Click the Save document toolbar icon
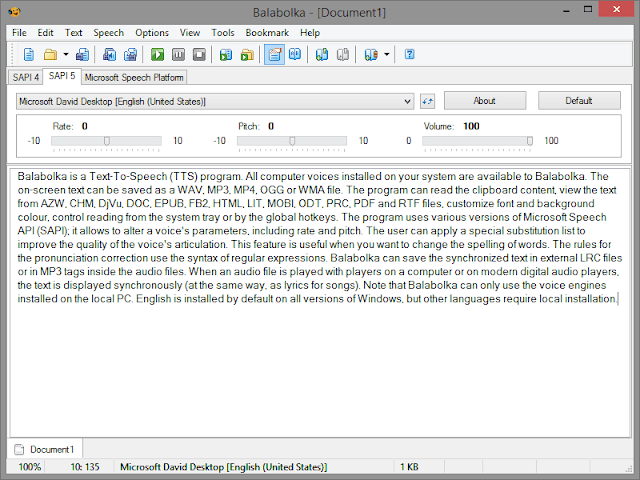The image size is (640, 480). 82,54
